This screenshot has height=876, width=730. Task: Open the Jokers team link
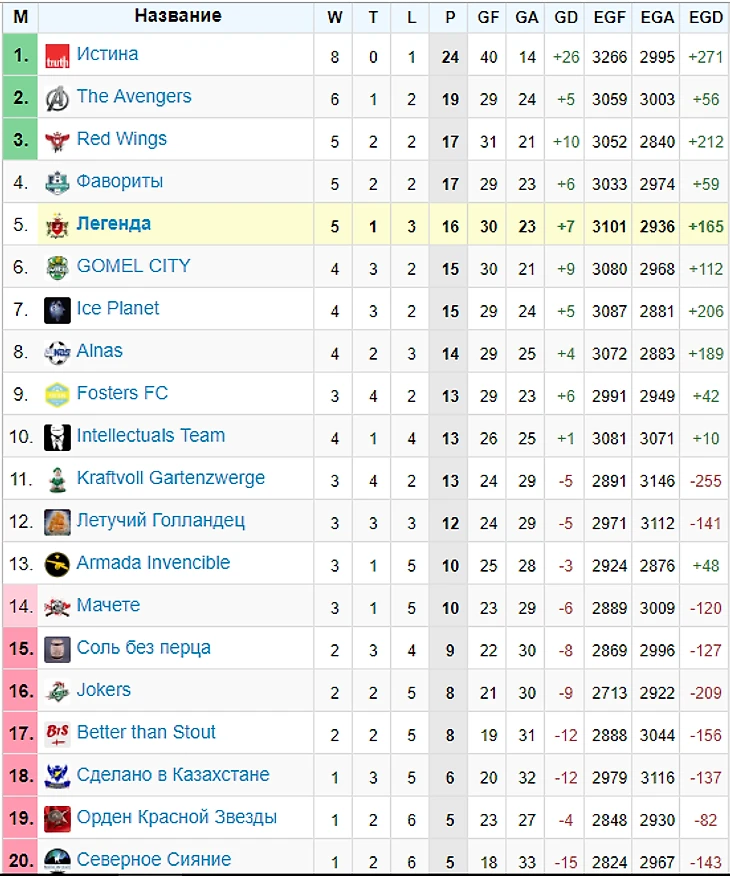pyautogui.click(x=103, y=689)
